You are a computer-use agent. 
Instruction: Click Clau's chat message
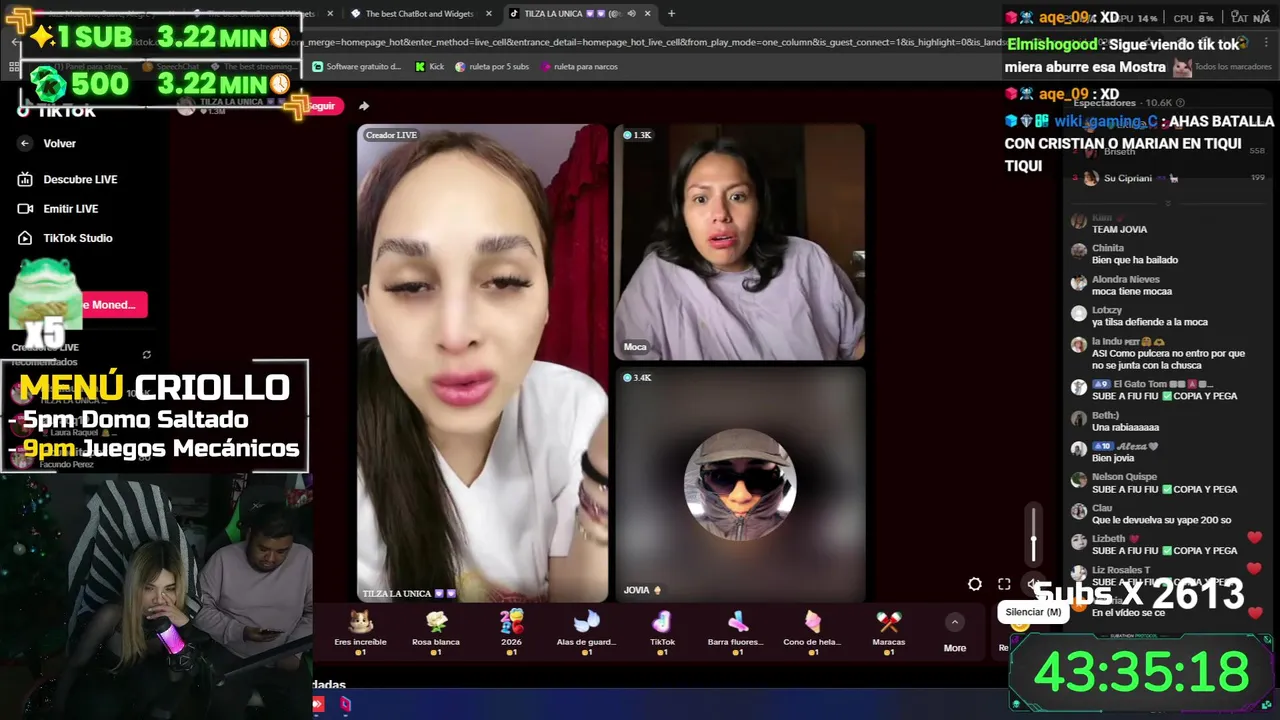[1162, 520]
